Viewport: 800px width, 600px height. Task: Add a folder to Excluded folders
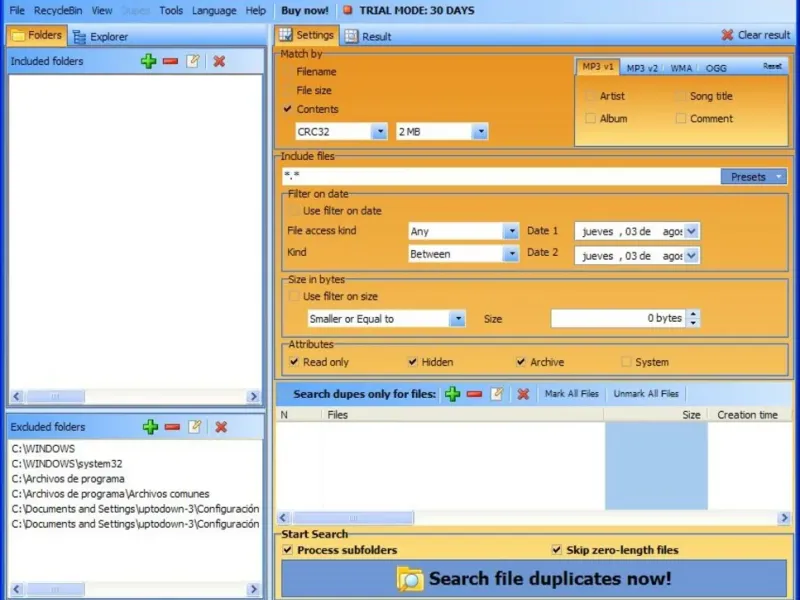coord(151,427)
